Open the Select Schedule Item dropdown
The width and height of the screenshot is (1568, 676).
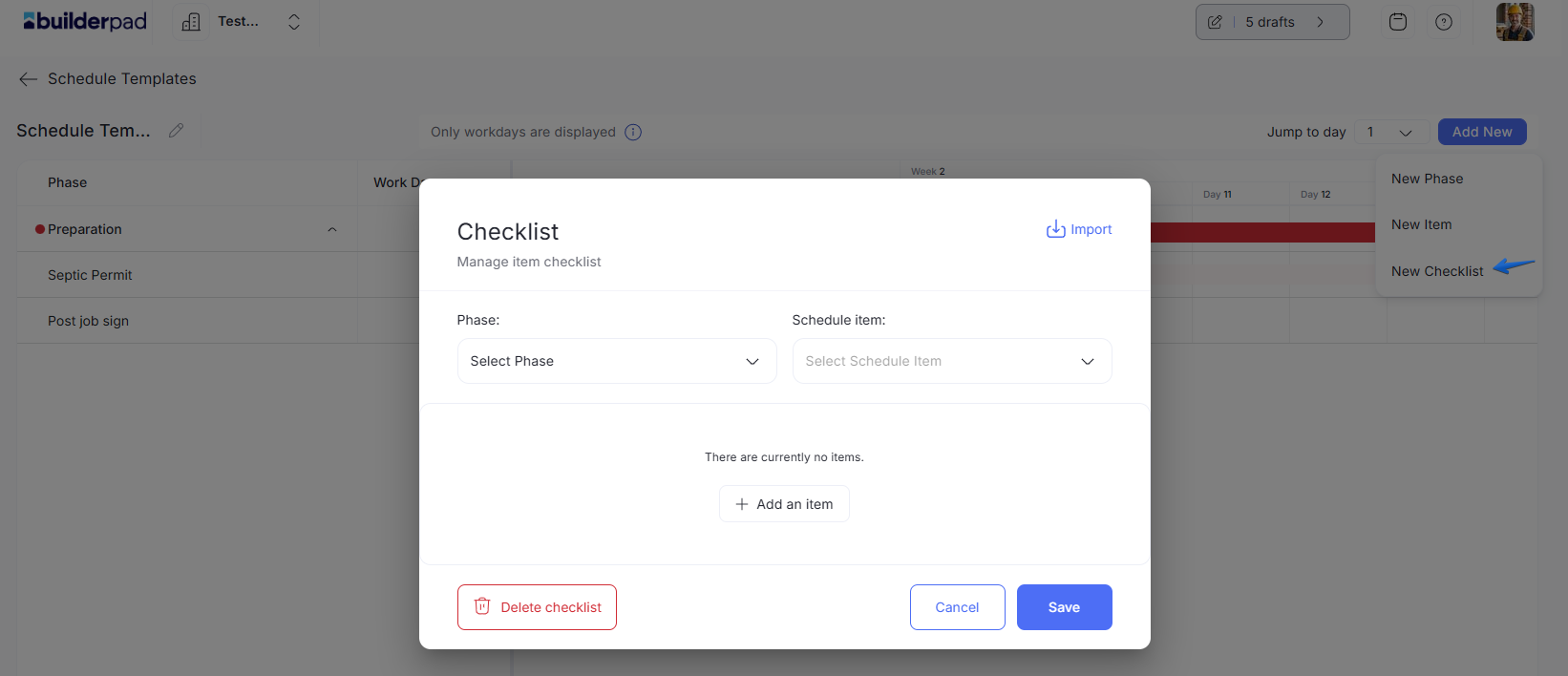[952, 361]
